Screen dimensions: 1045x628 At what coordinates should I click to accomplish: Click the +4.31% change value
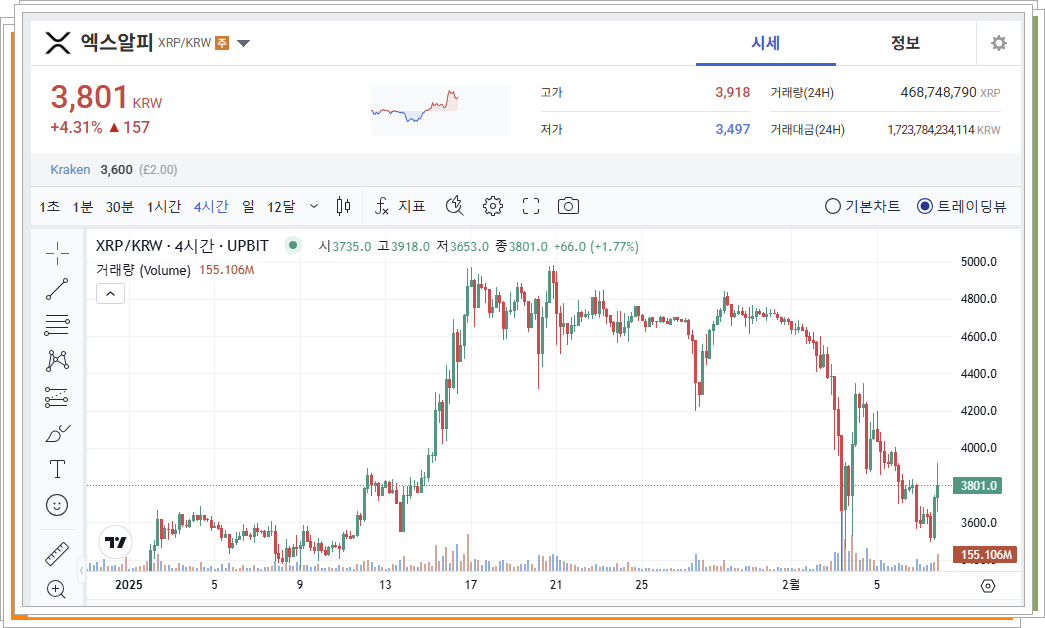point(77,127)
